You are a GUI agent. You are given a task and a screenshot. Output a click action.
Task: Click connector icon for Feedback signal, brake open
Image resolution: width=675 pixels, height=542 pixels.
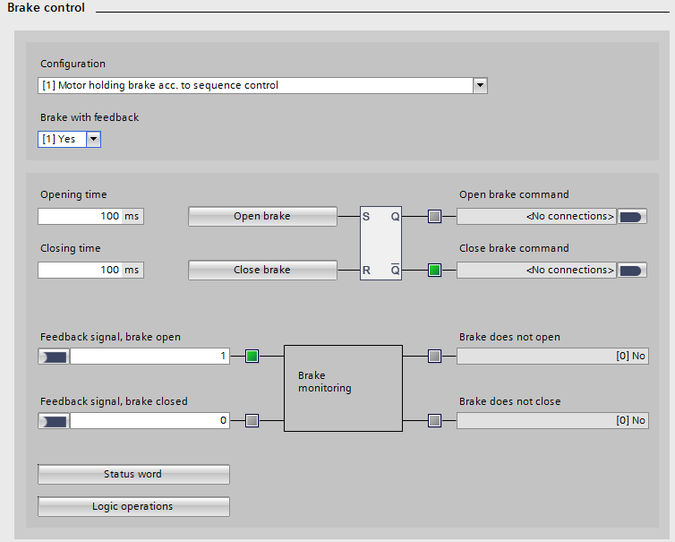click(x=54, y=356)
